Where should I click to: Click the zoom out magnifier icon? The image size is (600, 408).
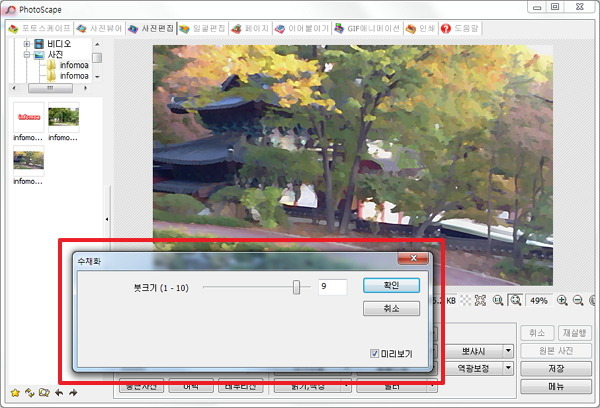(578, 300)
